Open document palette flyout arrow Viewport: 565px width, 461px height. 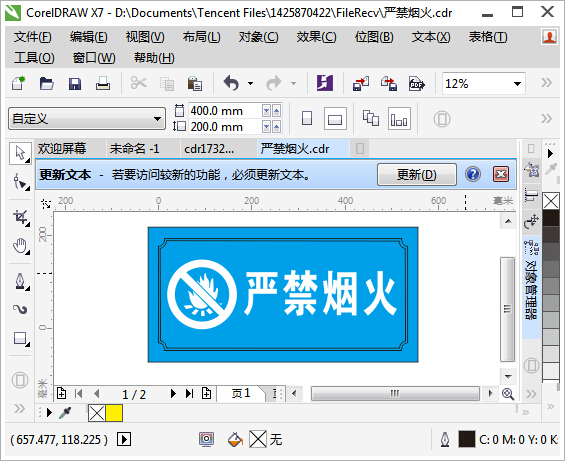point(49,412)
